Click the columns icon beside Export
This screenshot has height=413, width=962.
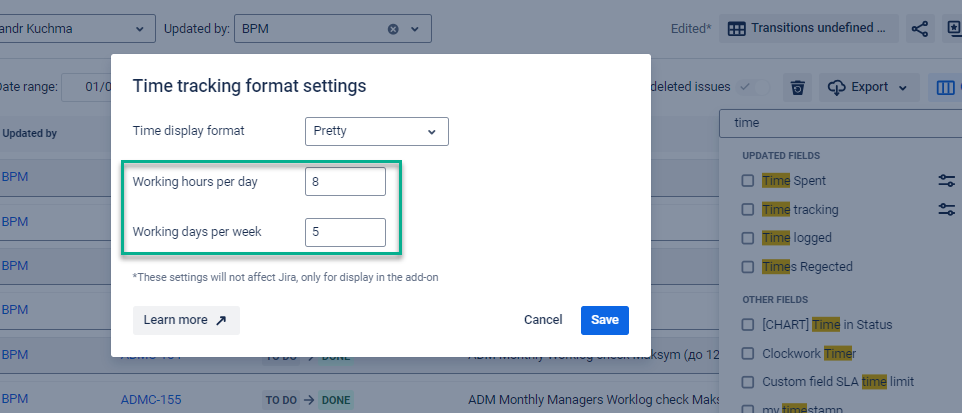945,88
